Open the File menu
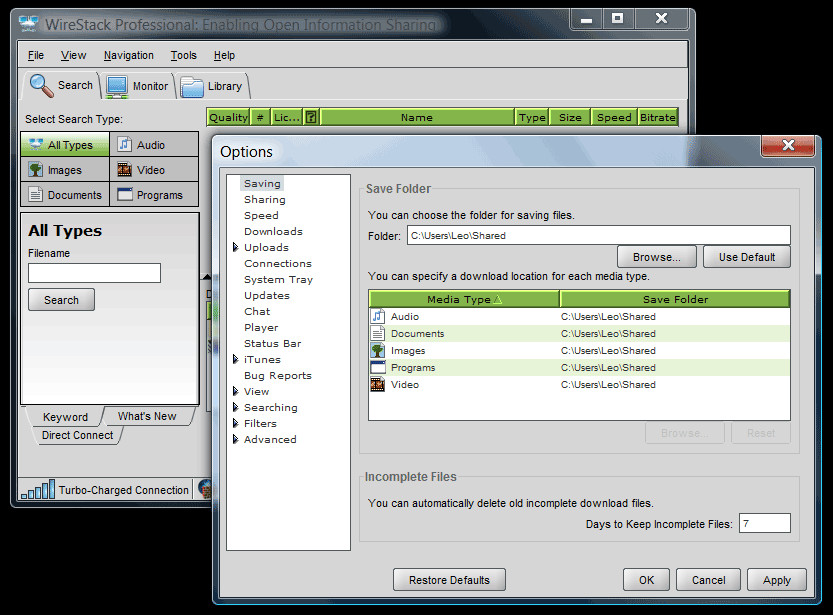This screenshot has height=615, width=833. click(36, 55)
